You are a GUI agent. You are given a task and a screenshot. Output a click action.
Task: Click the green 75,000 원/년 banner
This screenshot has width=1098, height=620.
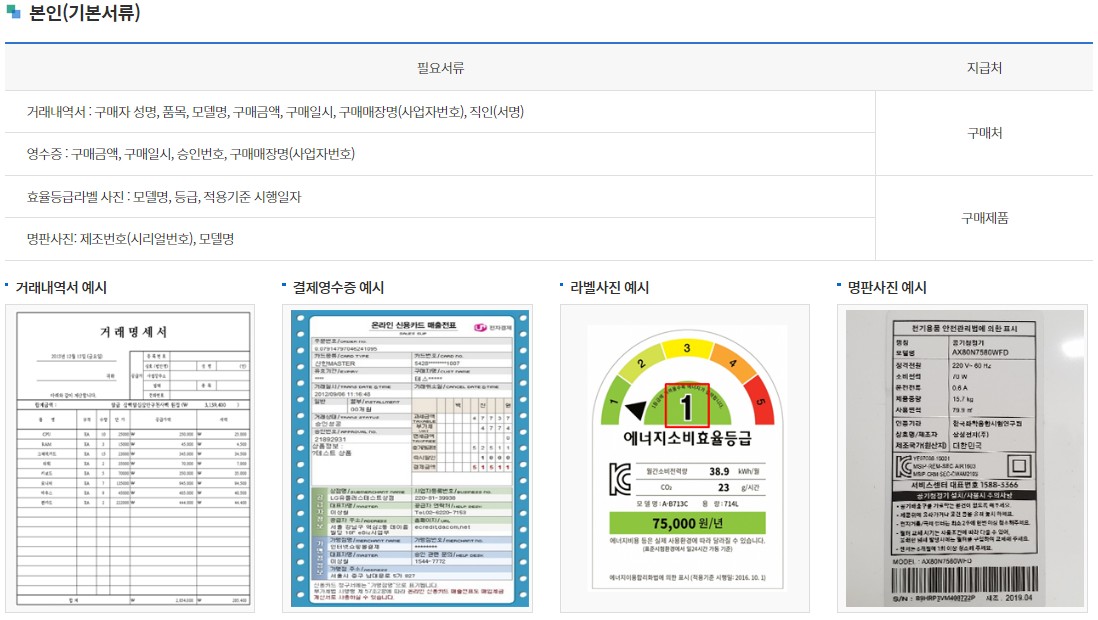pos(685,522)
